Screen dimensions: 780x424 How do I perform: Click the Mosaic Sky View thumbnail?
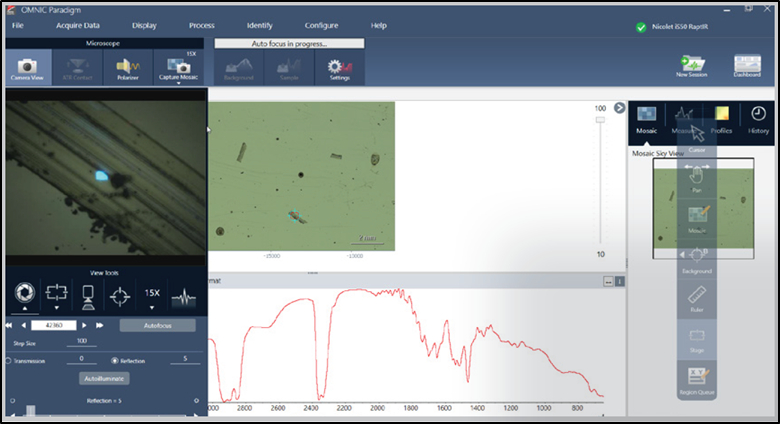tap(703, 209)
